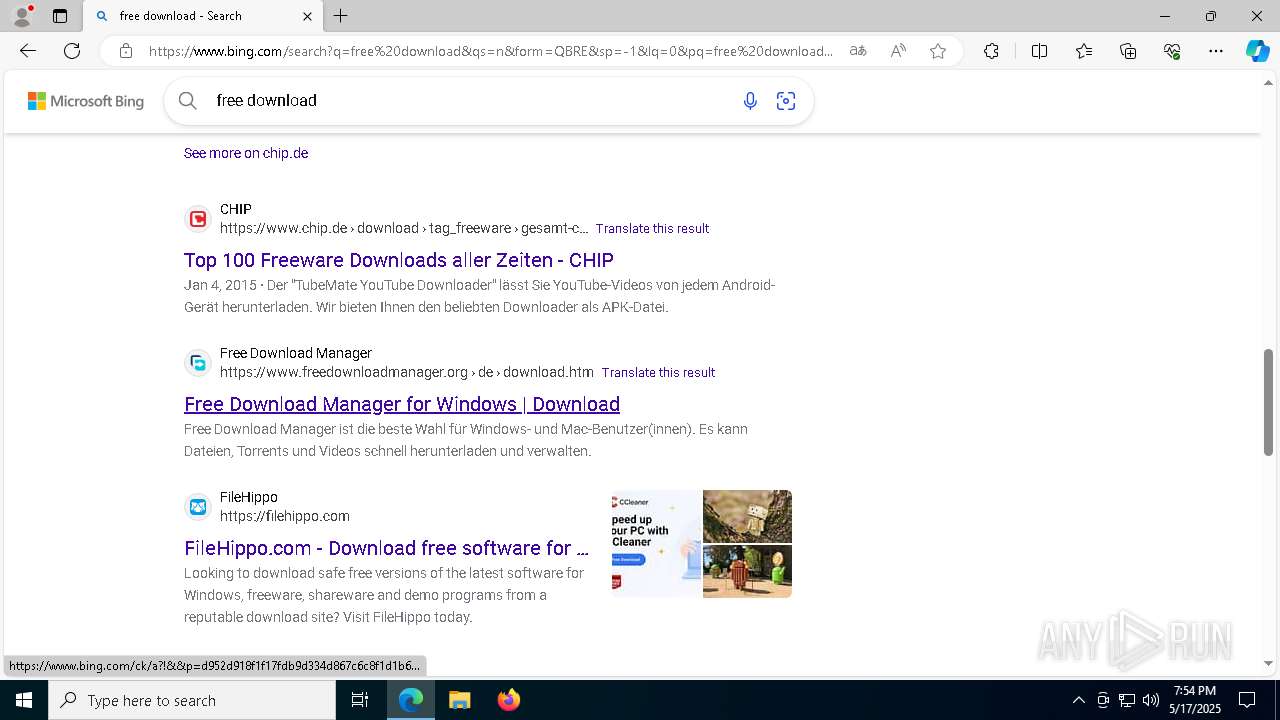This screenshot has height=720, width=1280.
Task: Add this page to favorites star
Action: (x=938, y=51)
